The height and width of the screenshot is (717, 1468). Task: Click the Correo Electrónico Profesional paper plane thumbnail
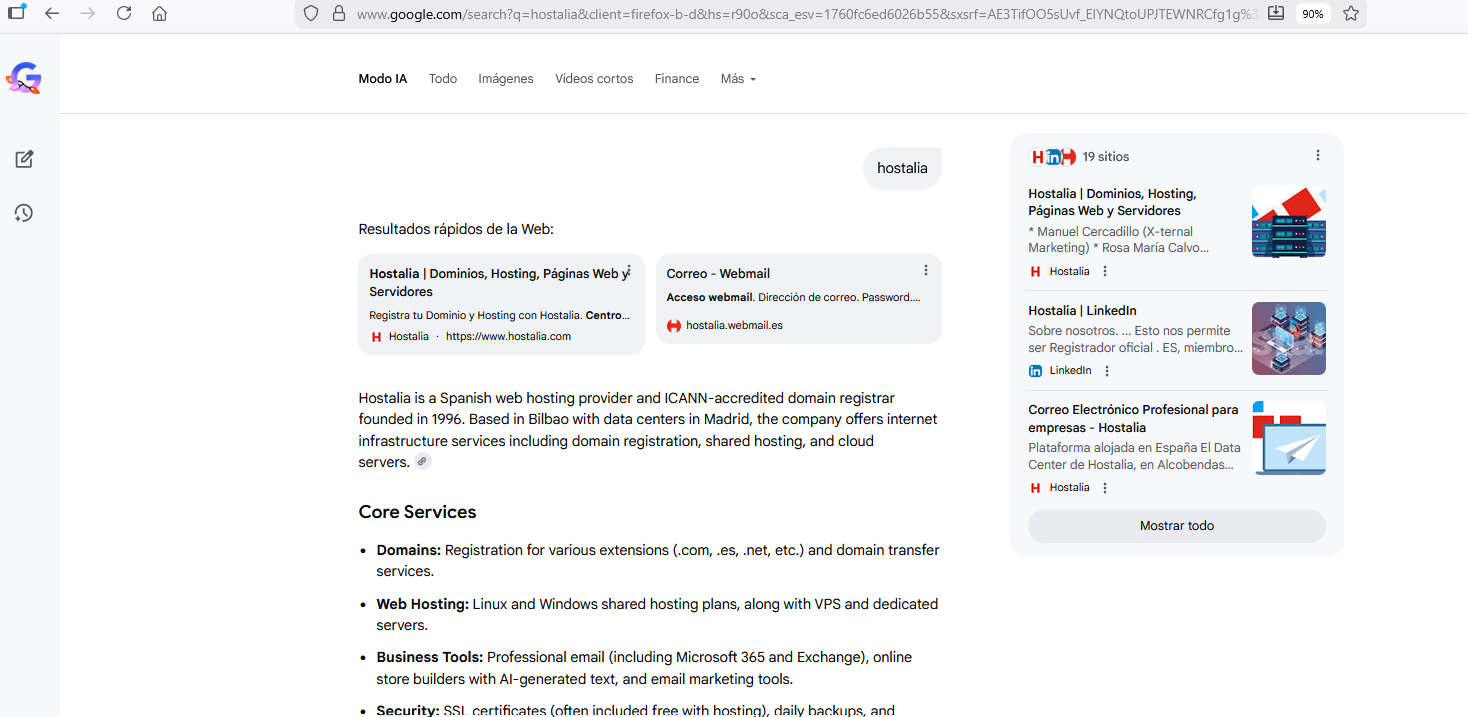pos(1288,438)
